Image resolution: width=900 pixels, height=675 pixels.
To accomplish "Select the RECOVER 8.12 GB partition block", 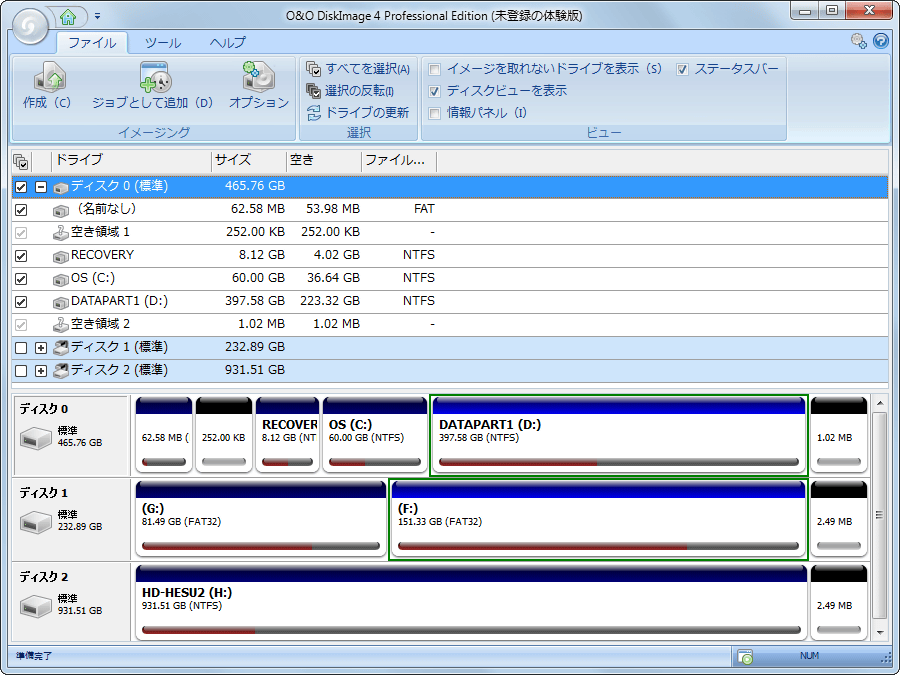I will click(x=288, y=435).
